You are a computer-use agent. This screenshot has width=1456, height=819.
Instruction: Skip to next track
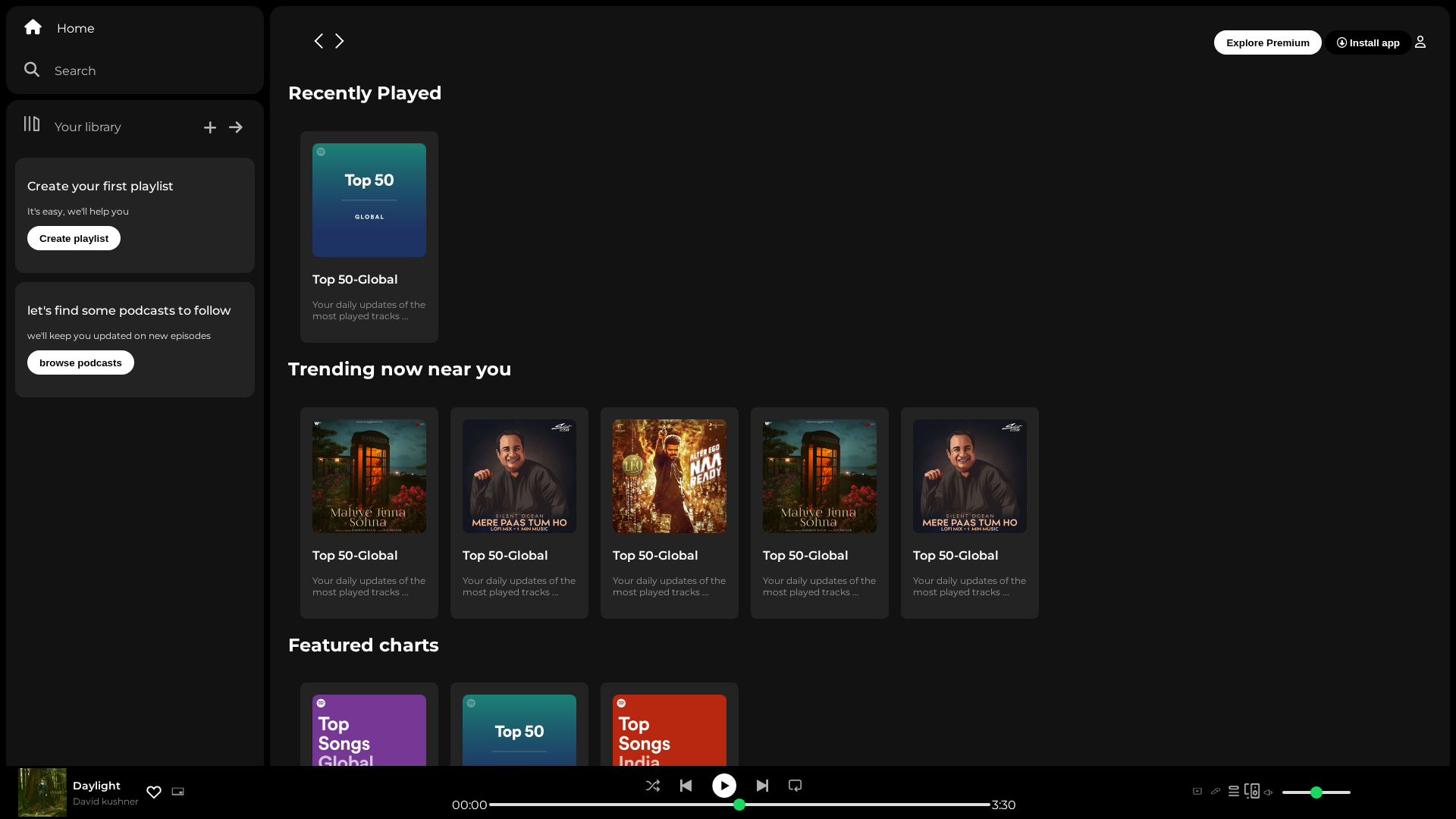coord(762,786)
